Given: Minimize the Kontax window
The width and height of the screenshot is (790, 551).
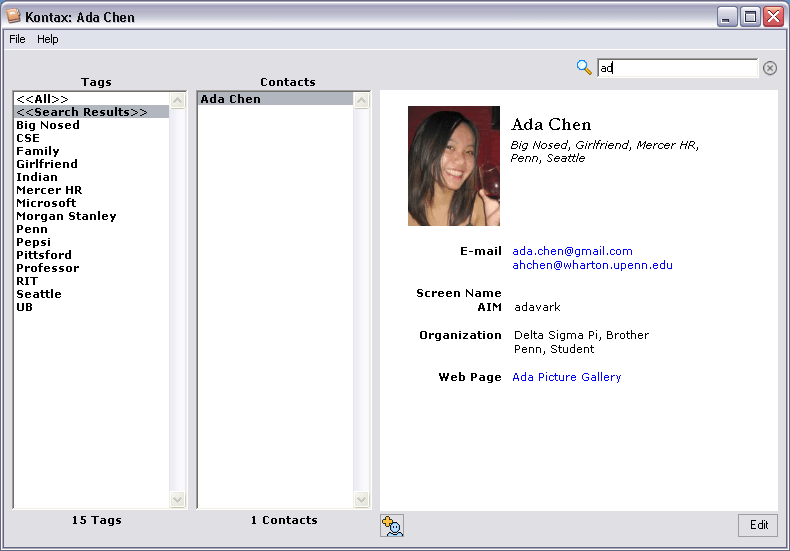Looking at the screenshot, I should tap(727, 17).
